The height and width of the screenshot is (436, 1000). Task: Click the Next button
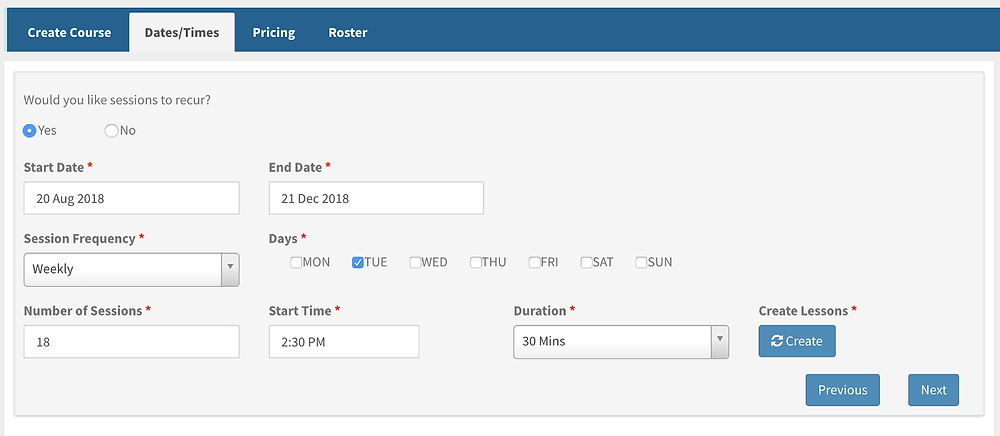pyautogui.click(x=934, y=390)
